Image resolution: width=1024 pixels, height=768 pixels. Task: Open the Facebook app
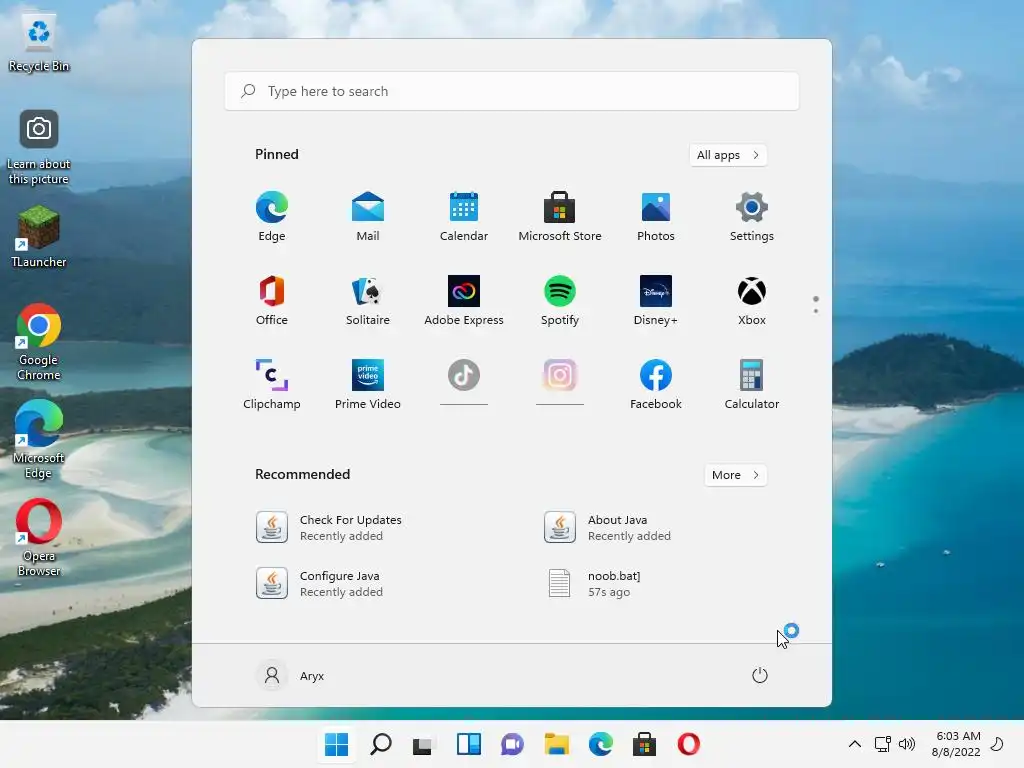tap(656, 385)
